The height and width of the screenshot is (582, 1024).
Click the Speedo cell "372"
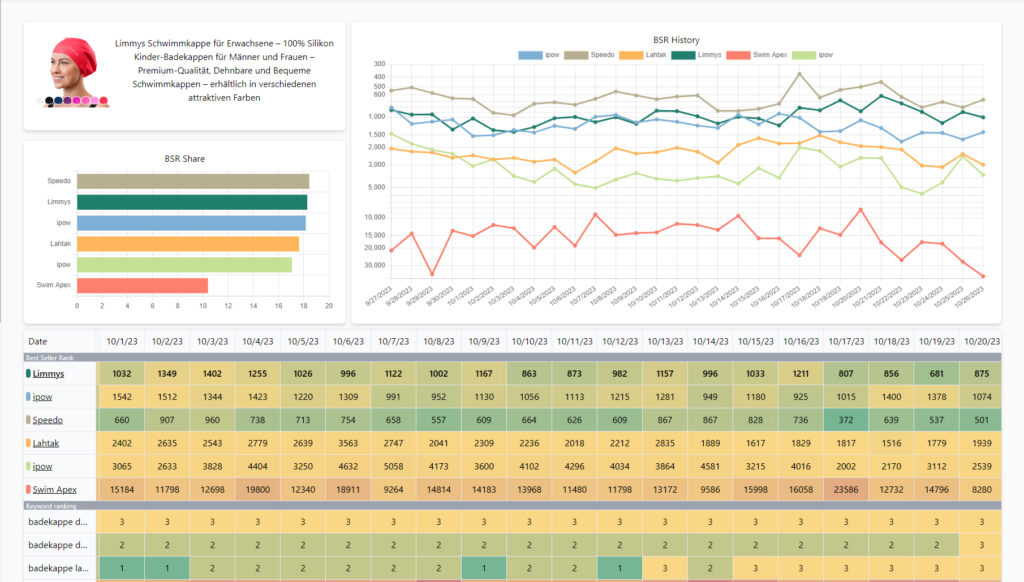[846, 420]
